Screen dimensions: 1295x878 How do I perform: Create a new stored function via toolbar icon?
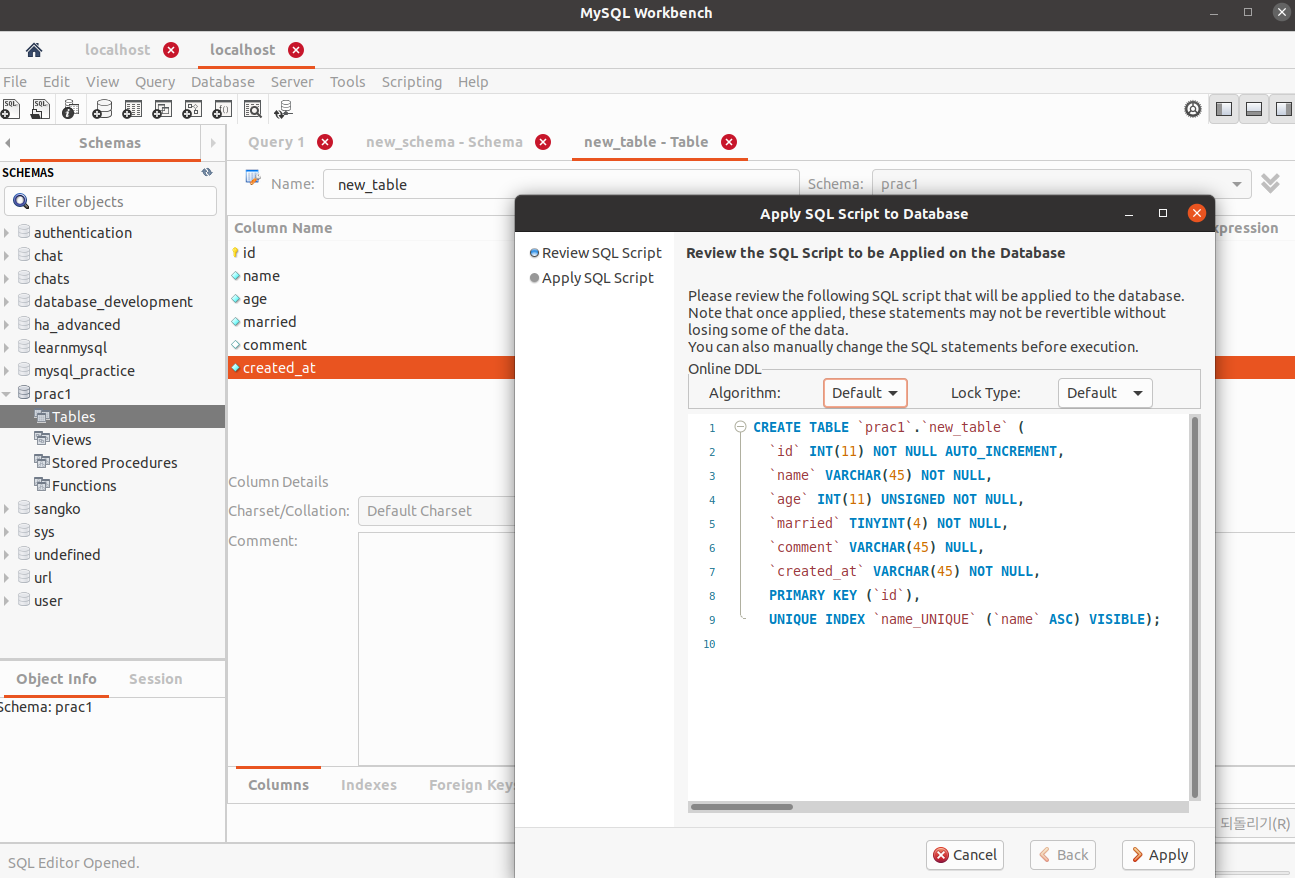click(x=221, y=108)
